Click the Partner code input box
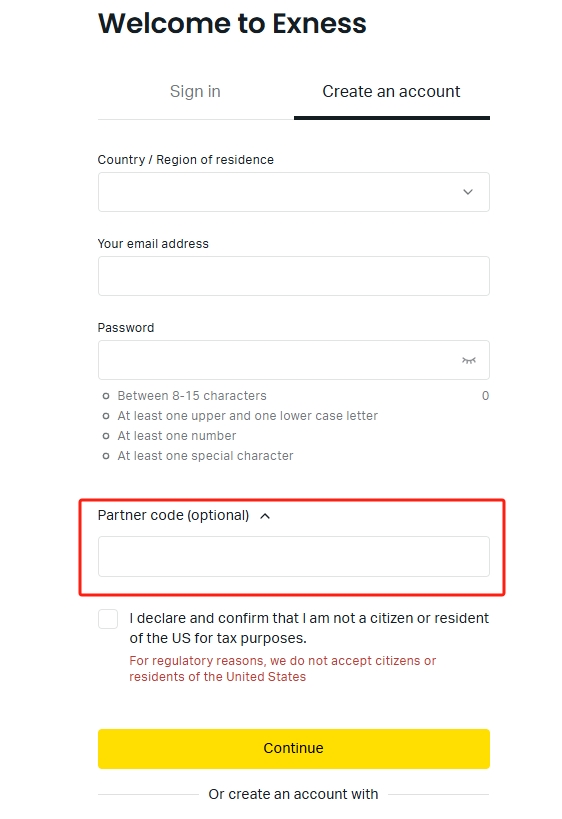Viewport: 562px width, 819px height. (294, 556)
